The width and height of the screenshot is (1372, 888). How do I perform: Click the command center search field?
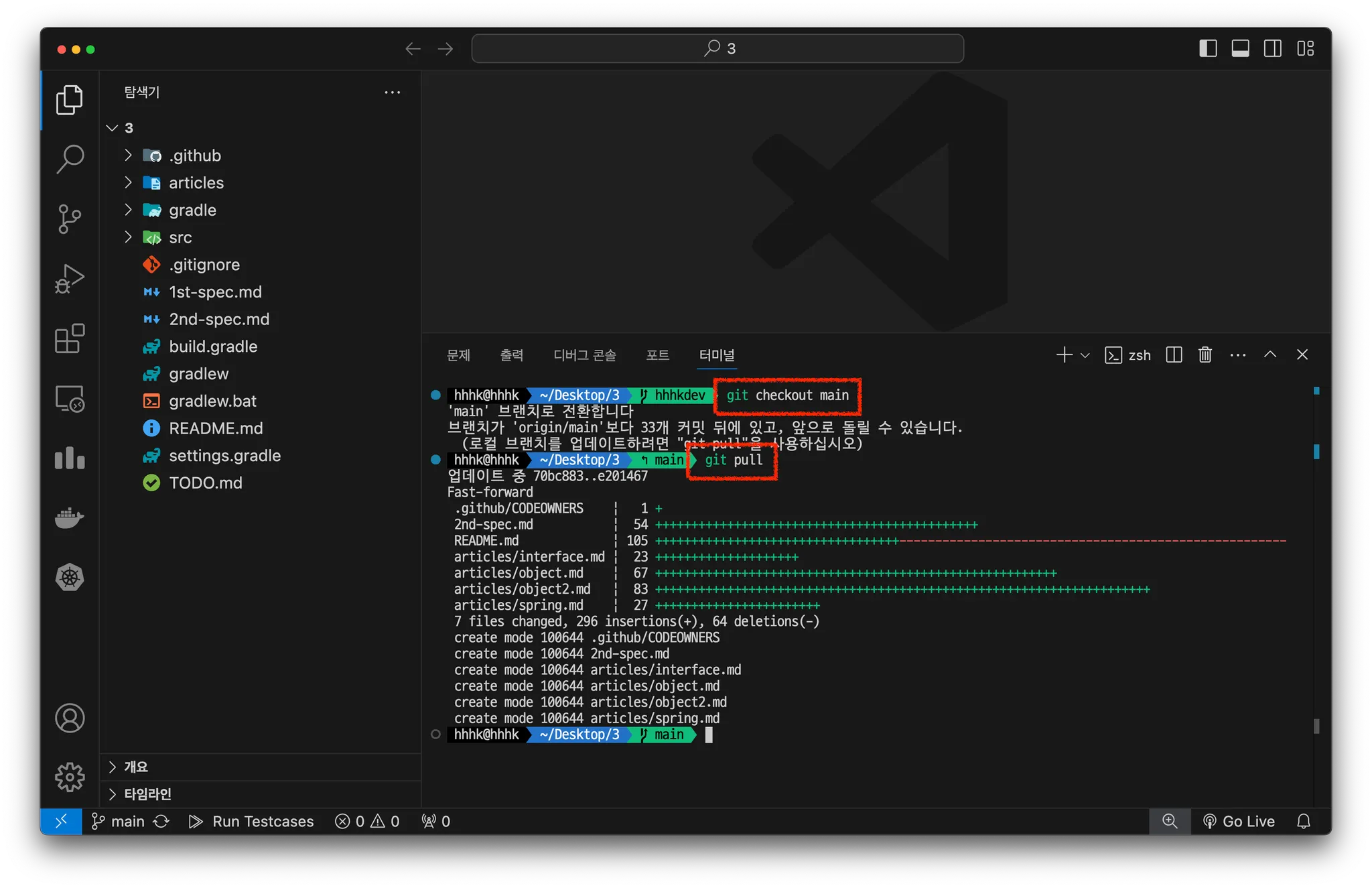tap(717, 48)
